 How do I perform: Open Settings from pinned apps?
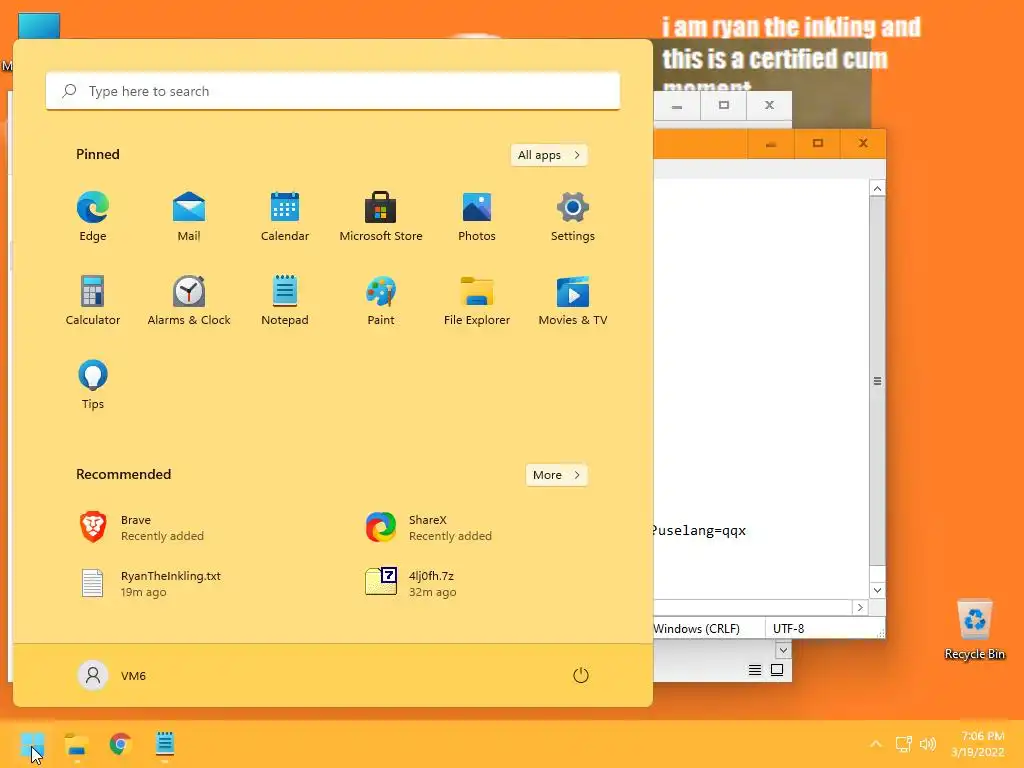pos(573,217)
